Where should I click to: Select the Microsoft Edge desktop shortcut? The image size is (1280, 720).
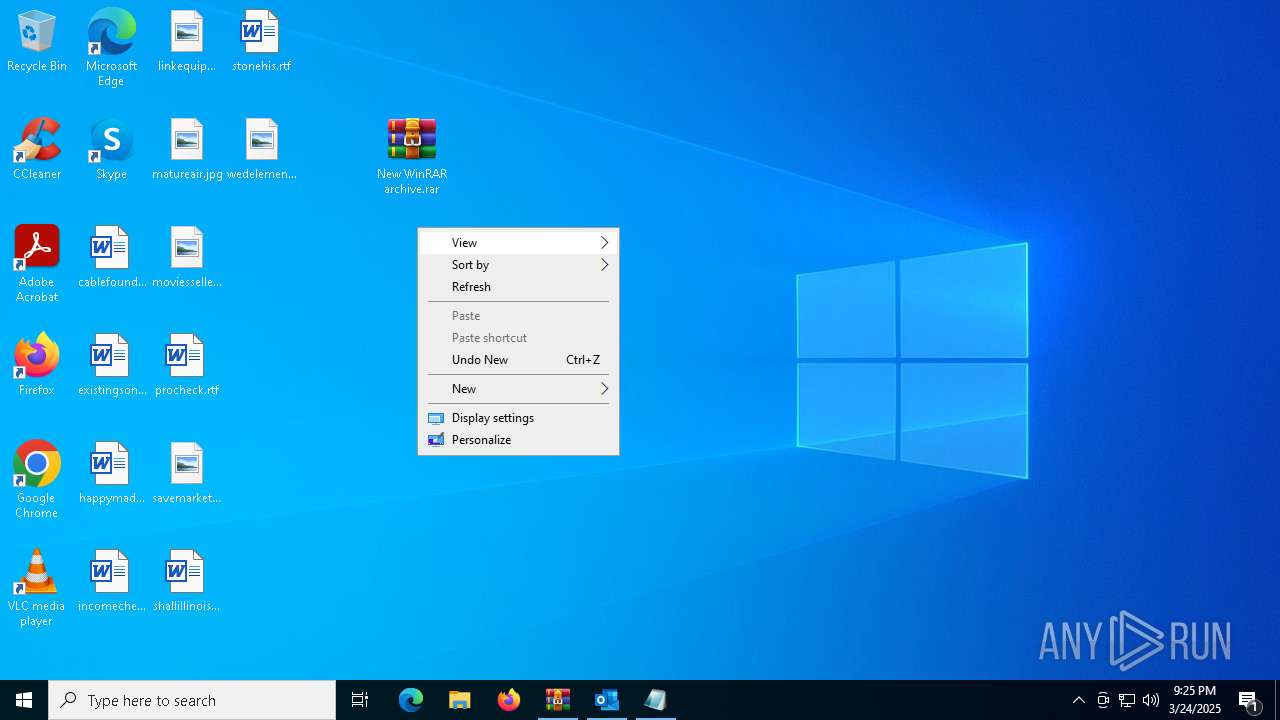111,48
